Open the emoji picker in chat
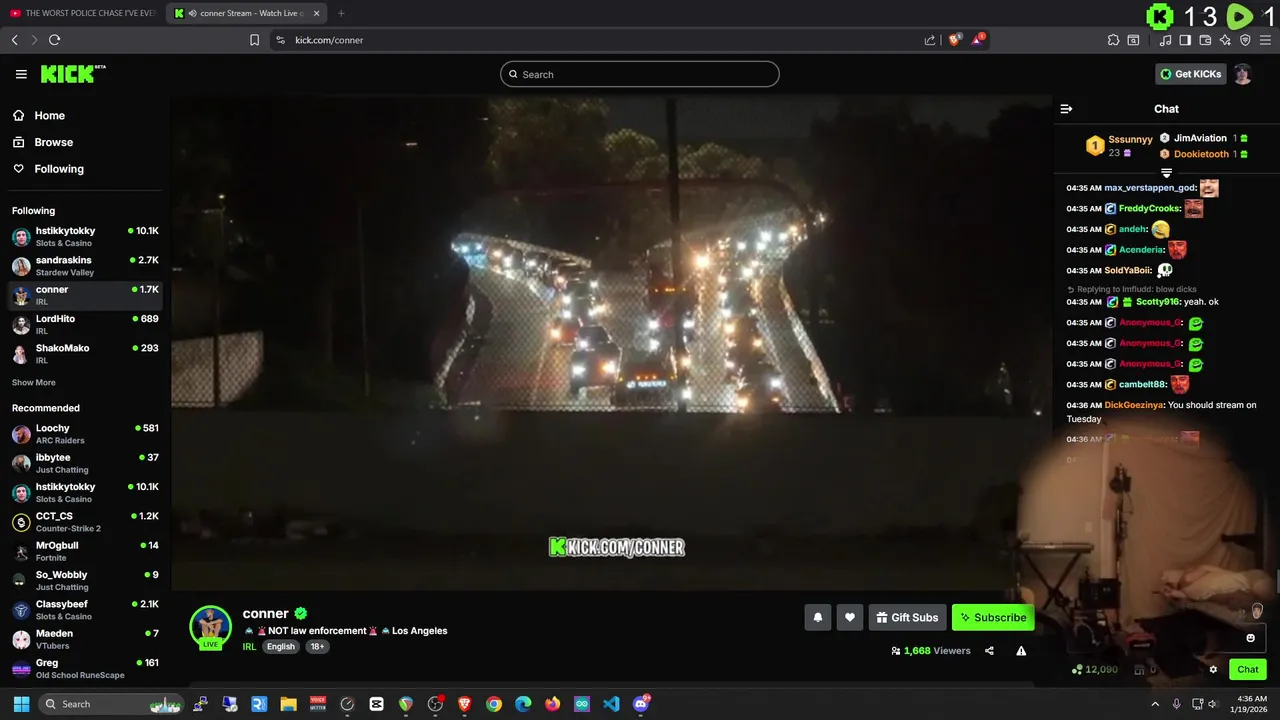Viewport: 1280px width, 720px height. [1250, 638]
